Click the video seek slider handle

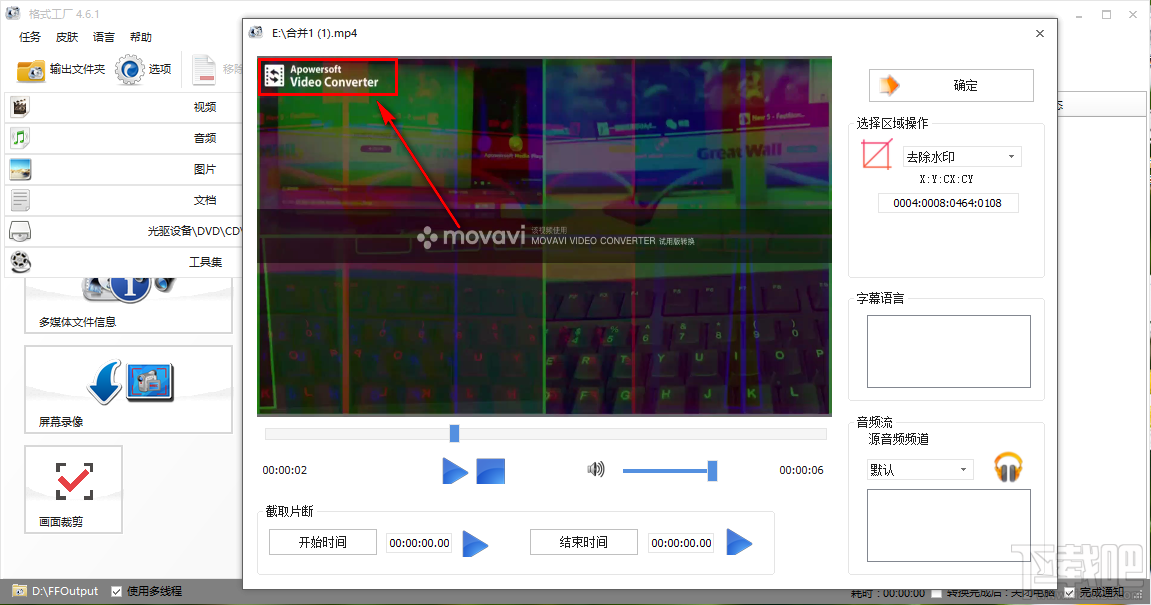[454, 433]
